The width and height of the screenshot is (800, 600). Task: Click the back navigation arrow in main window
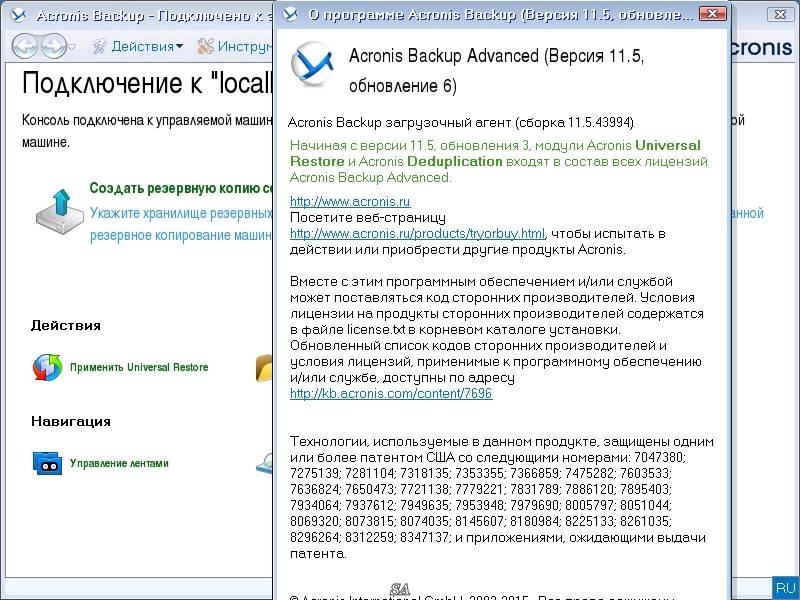coord(24,46)
